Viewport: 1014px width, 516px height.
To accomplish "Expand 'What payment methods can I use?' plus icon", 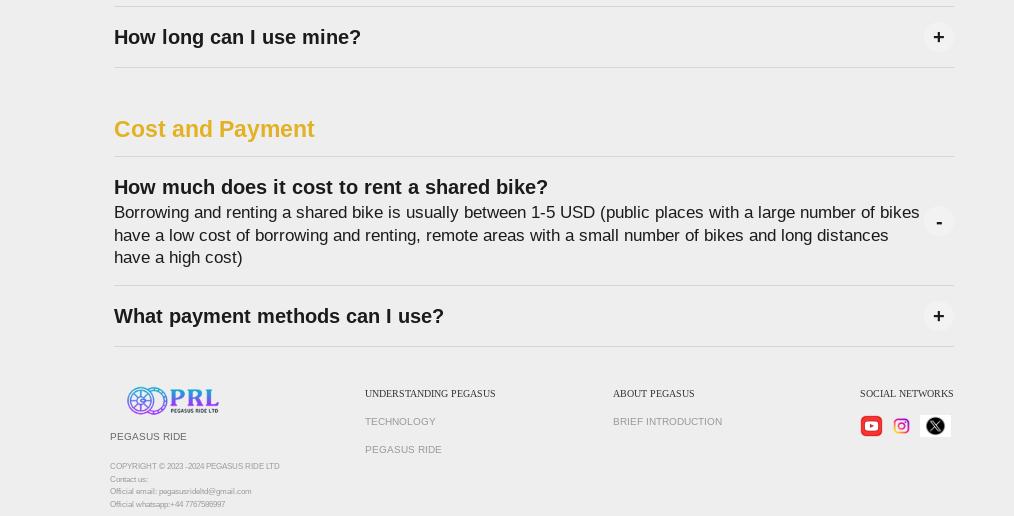I will pos(938,316).
